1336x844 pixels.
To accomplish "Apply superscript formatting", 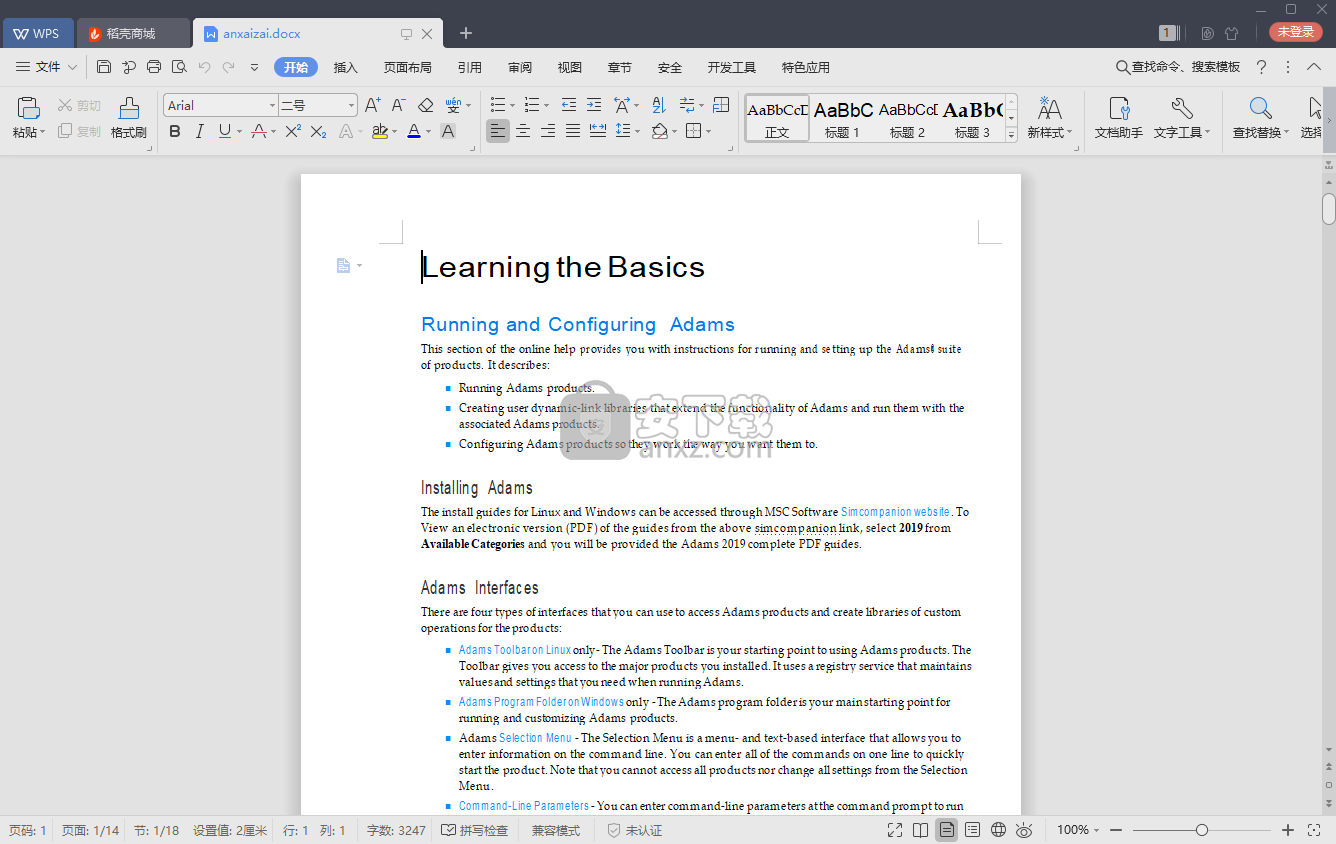I will pos(293,131).
